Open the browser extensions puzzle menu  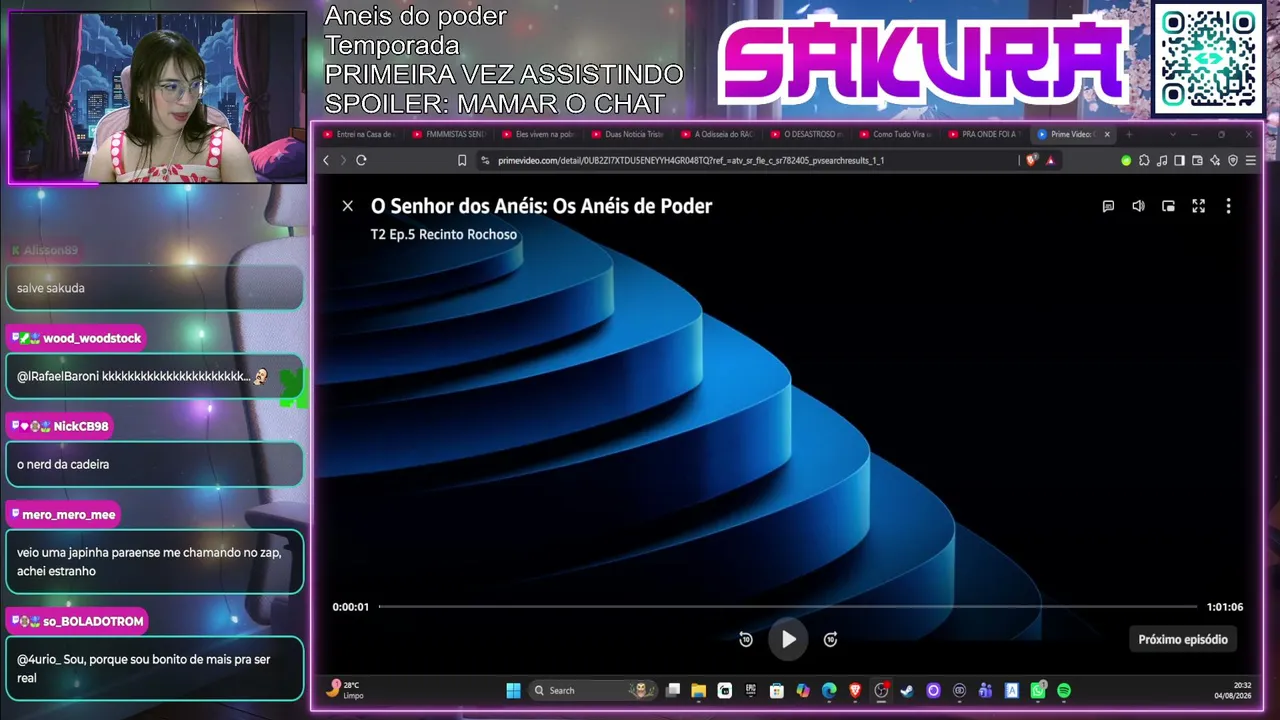pyautogui.click(x=1144, y=160)
